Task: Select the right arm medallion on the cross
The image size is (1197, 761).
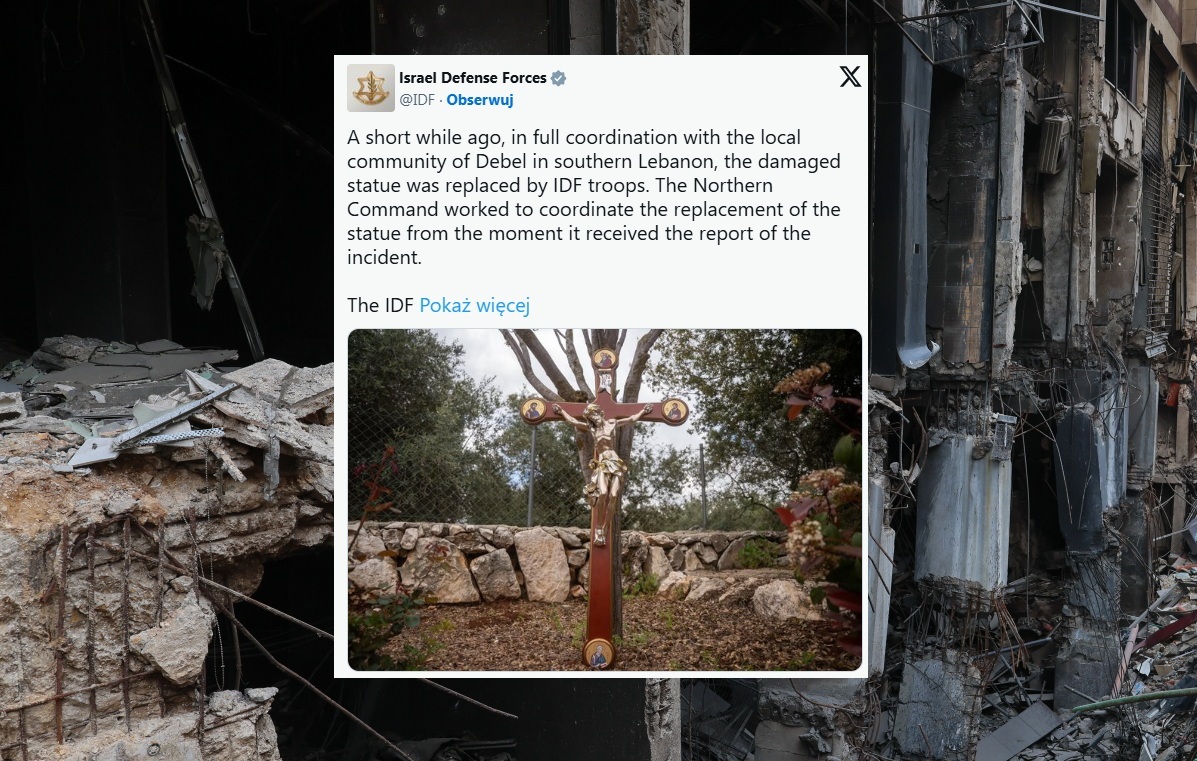Action: click(674, 411)
